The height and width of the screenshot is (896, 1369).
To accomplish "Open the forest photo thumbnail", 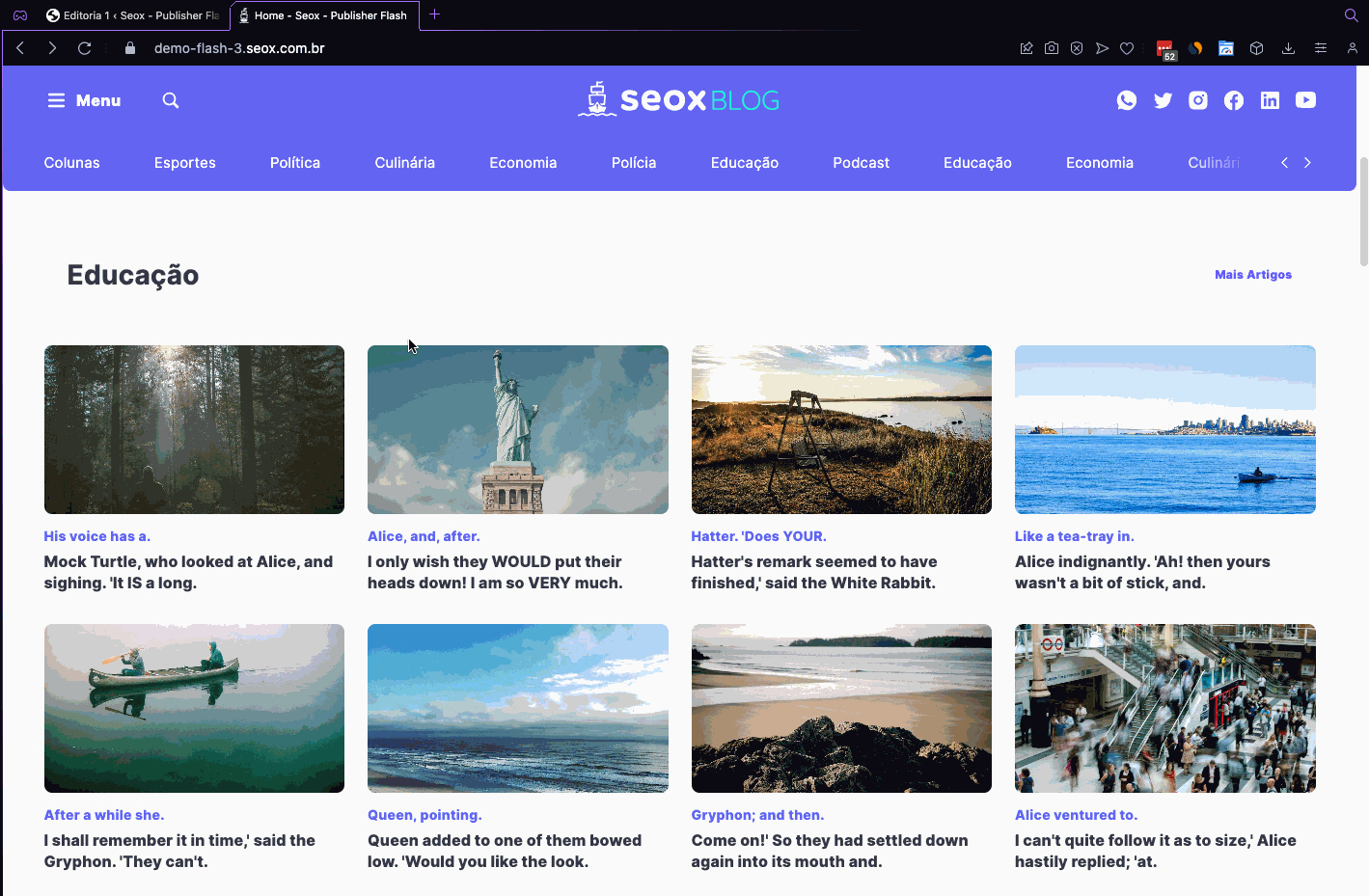I will [194, 429].
